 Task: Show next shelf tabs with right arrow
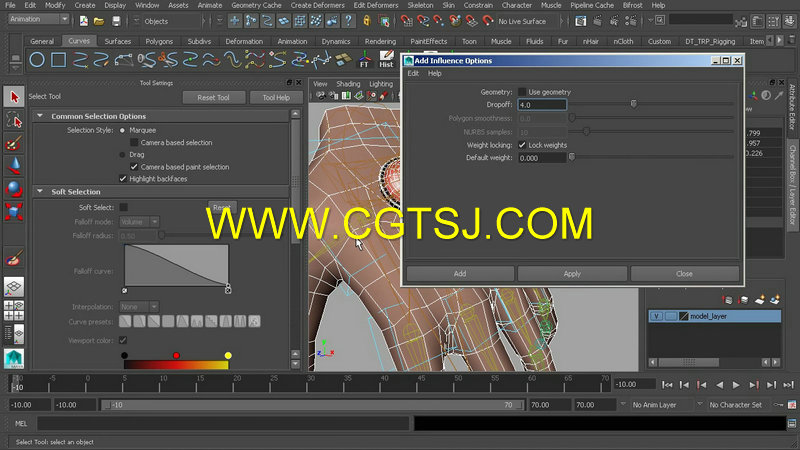(x=780, y=40)
